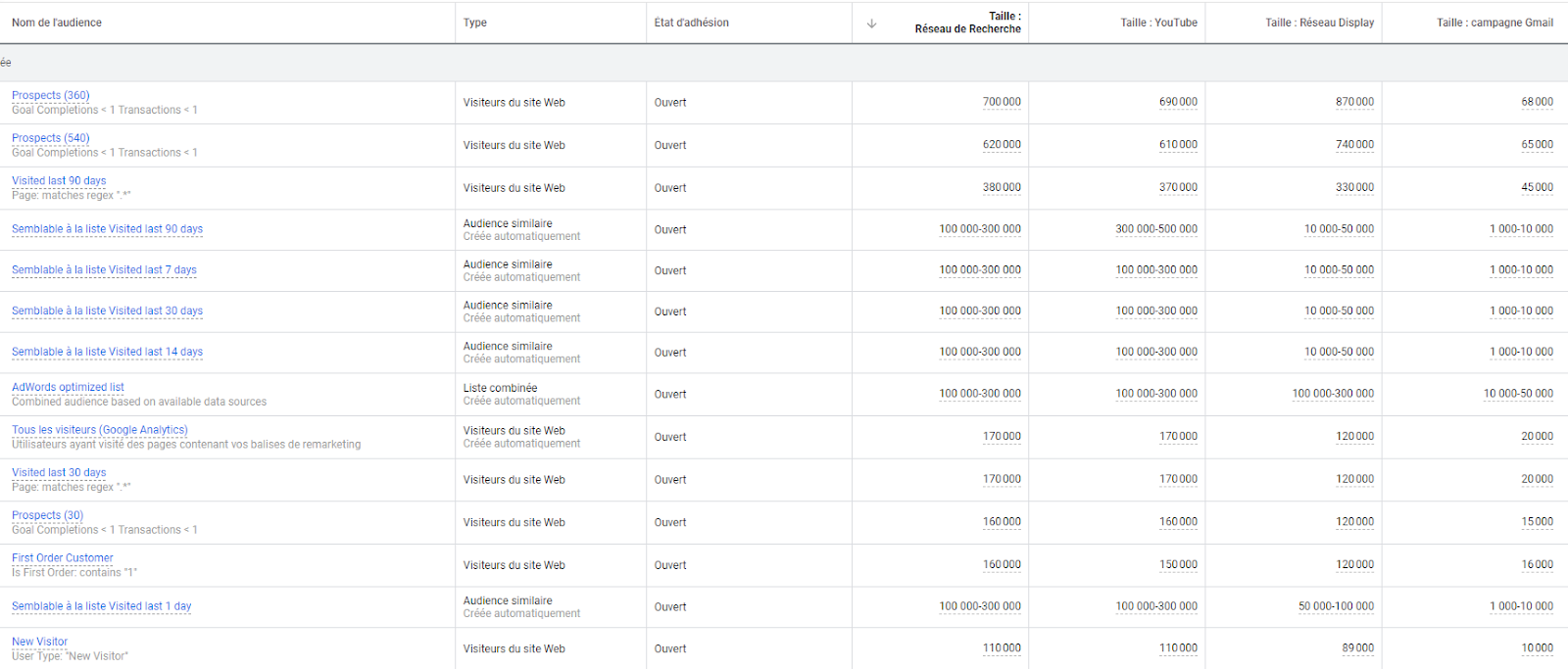Open Semblable à la liste Visited last 7 days

[104, 270]
